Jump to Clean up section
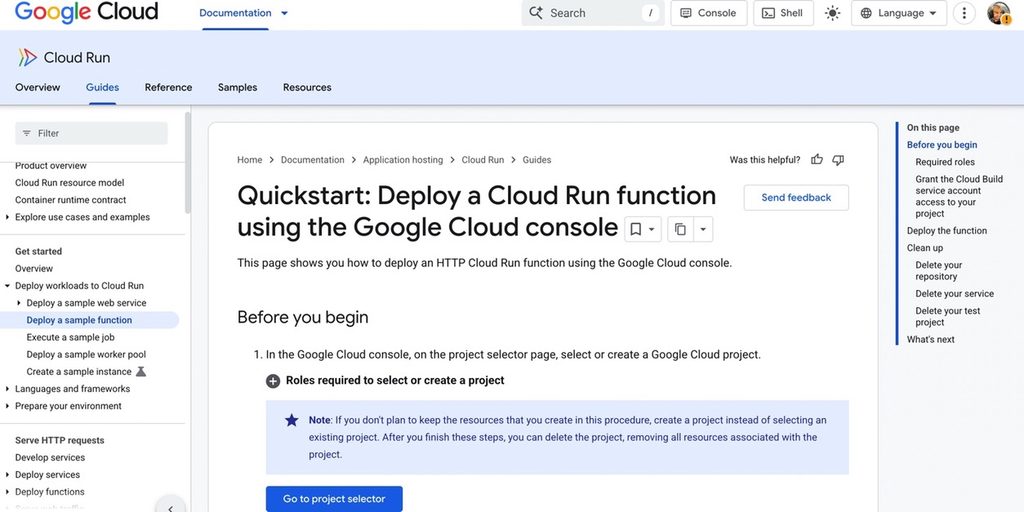Image resolution: width=1024 pixels, height=512 pixels. tap(925, 248)
